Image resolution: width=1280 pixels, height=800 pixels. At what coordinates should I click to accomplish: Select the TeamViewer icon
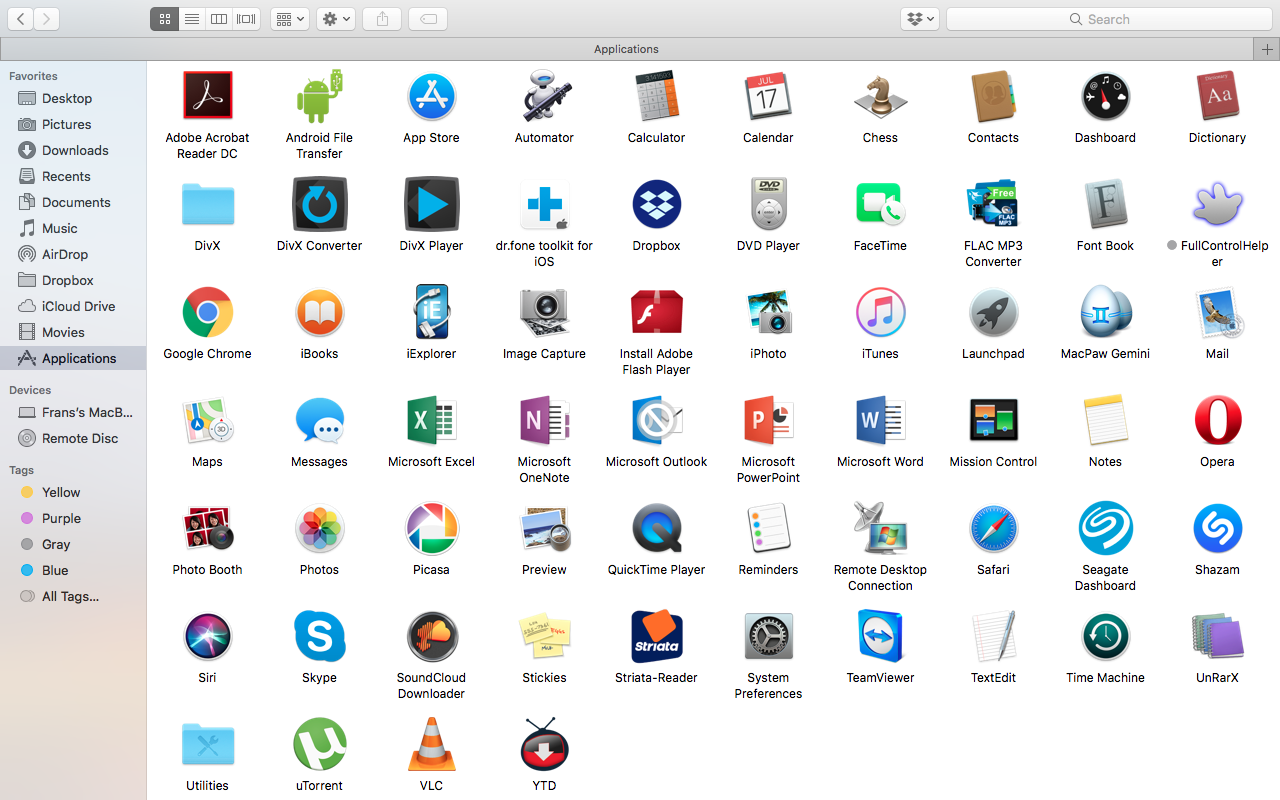(x=880, y=636)
